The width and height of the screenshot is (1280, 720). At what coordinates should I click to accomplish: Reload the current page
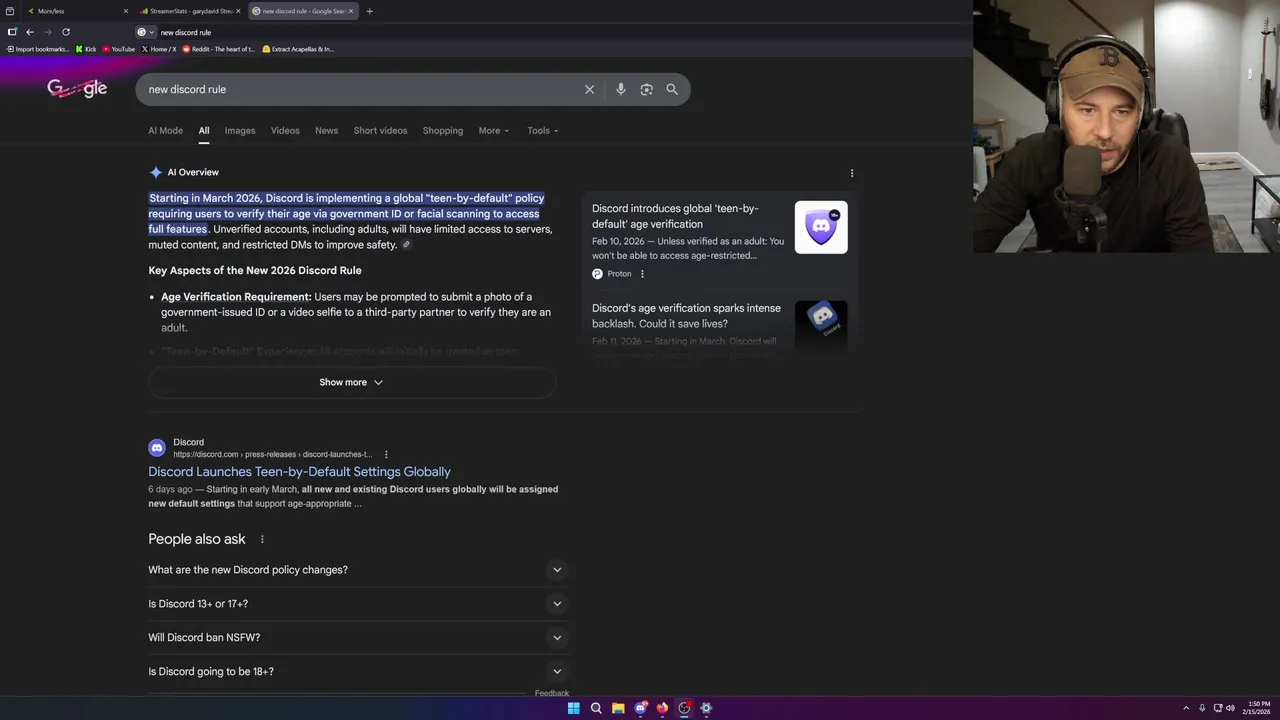[66, 32]
